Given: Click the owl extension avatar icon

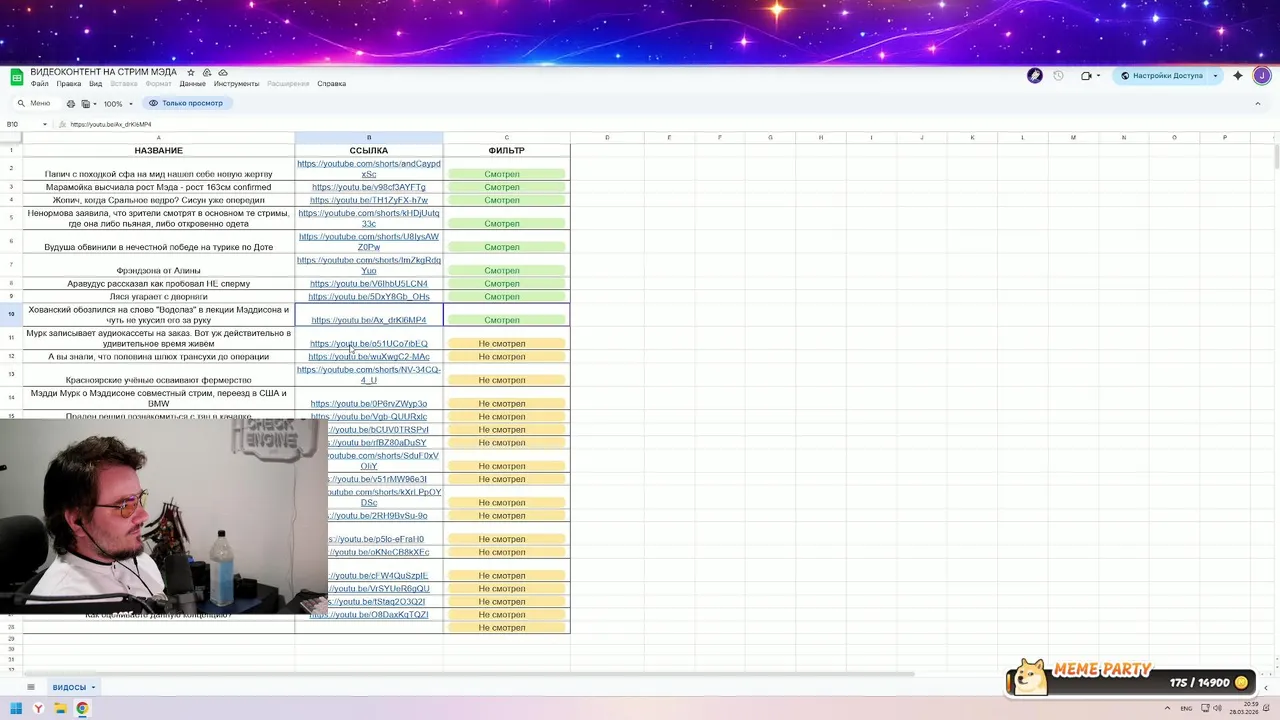Looking at the screenshot, I should click(x=1035, y=75).
